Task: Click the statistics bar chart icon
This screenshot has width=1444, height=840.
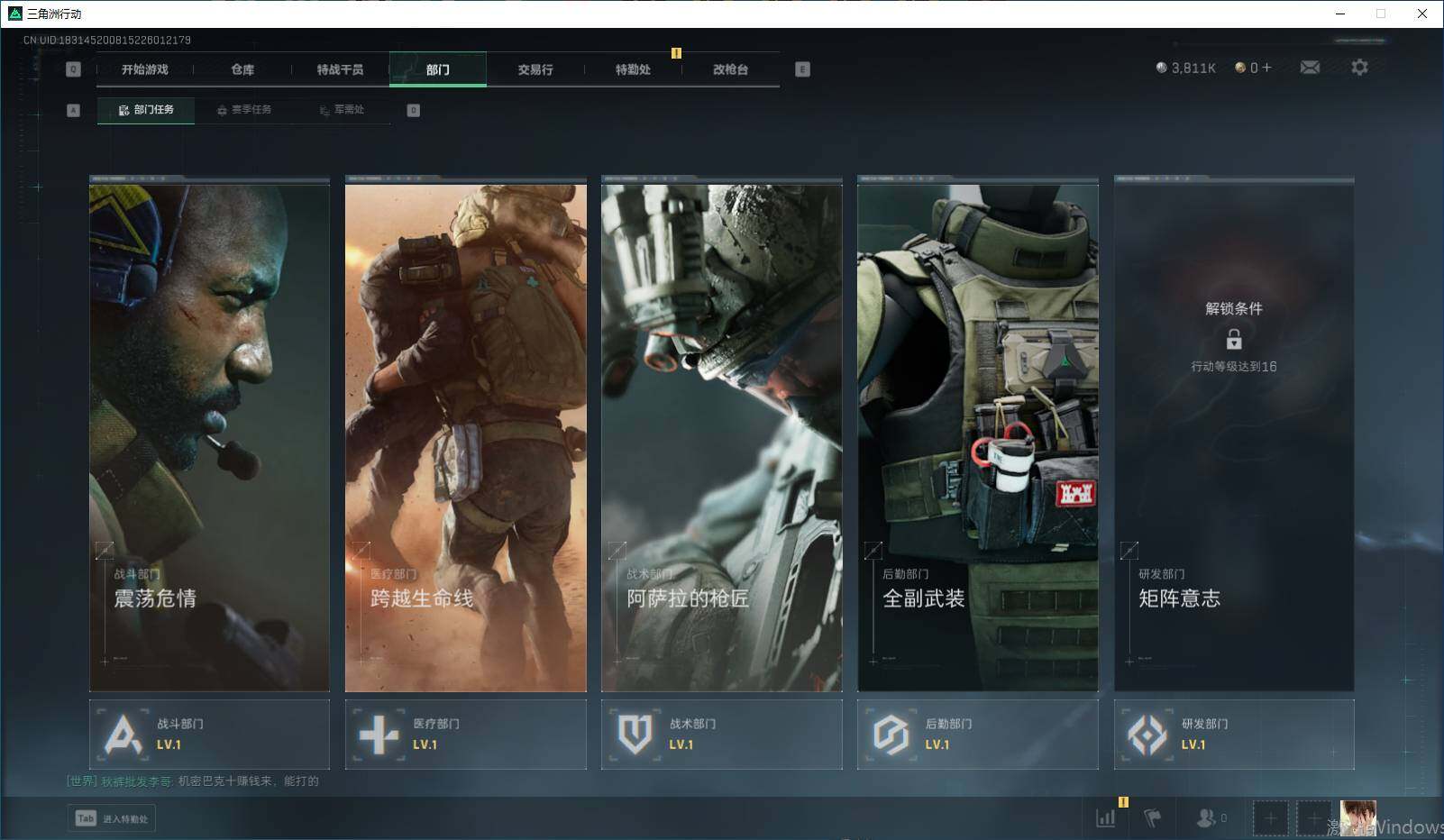Action: (x=1105, y=817)
